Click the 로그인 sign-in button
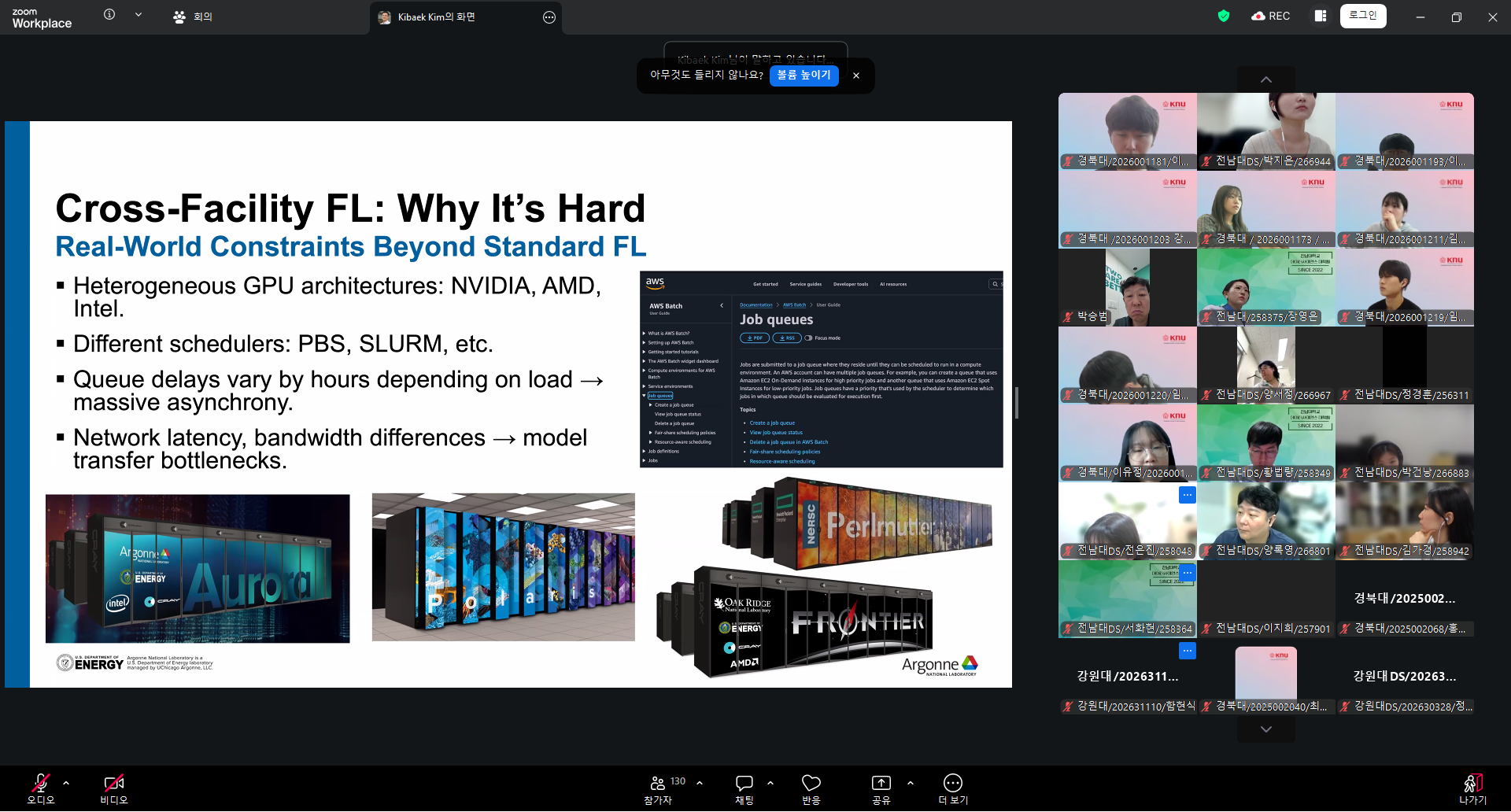The width and height of the screenshot is (1511, 812). 1362,16
